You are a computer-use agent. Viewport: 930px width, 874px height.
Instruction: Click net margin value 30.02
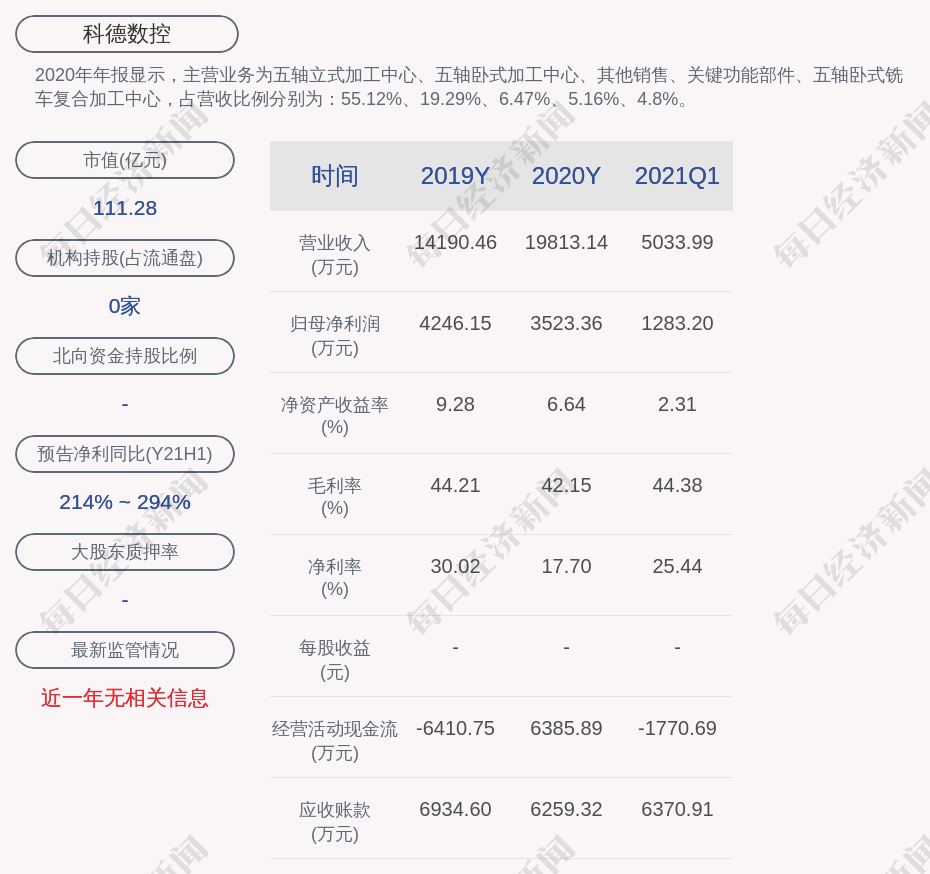(x=455, y=566)
